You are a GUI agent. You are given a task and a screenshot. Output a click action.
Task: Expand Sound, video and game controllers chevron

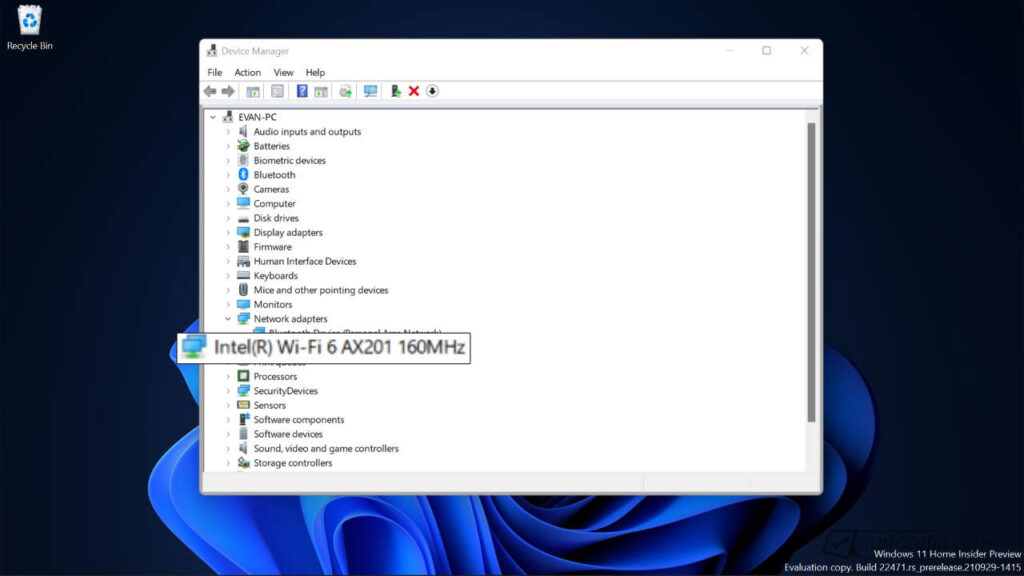[228, 448]
